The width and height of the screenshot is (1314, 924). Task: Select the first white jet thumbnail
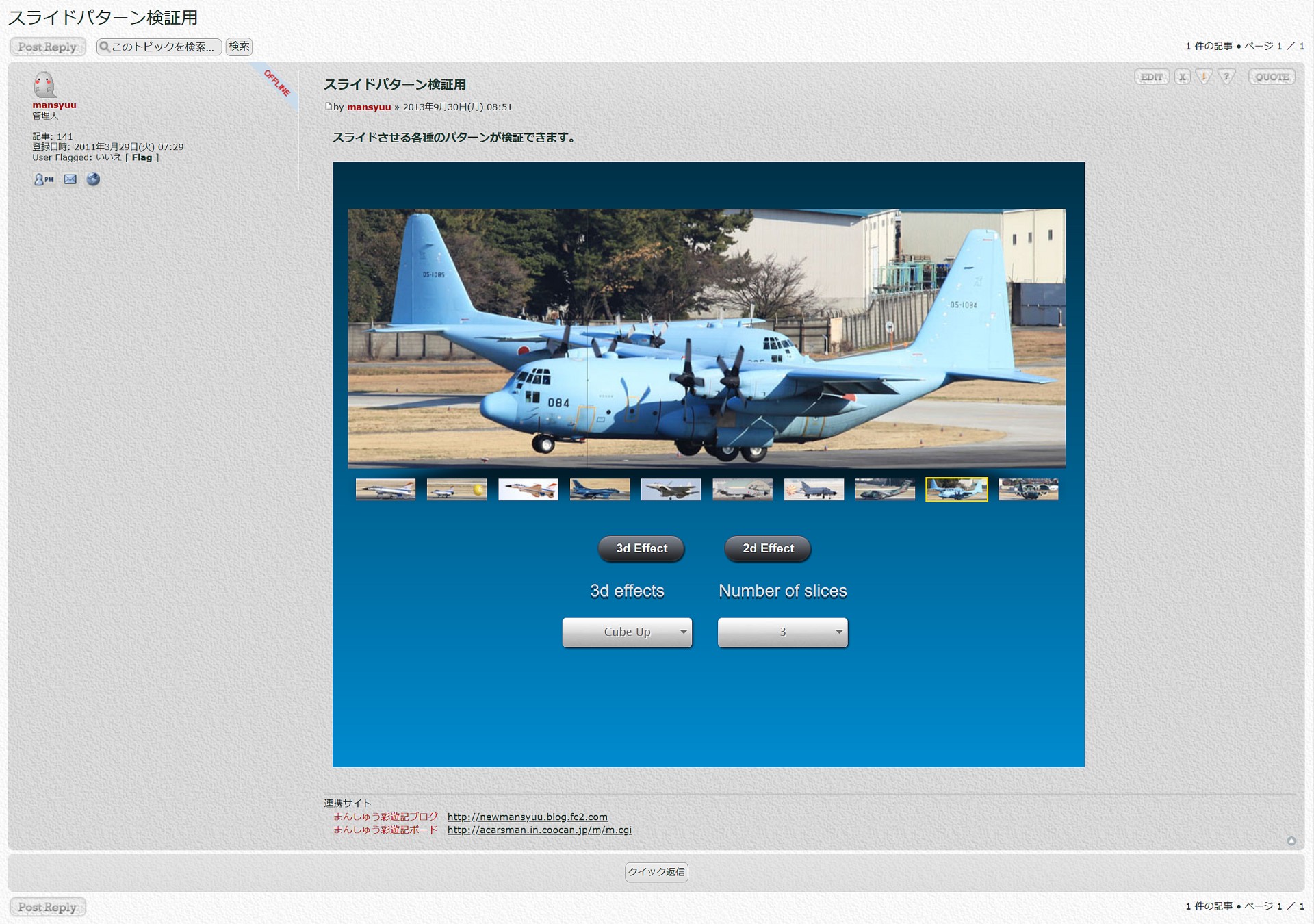coord(385,489)
